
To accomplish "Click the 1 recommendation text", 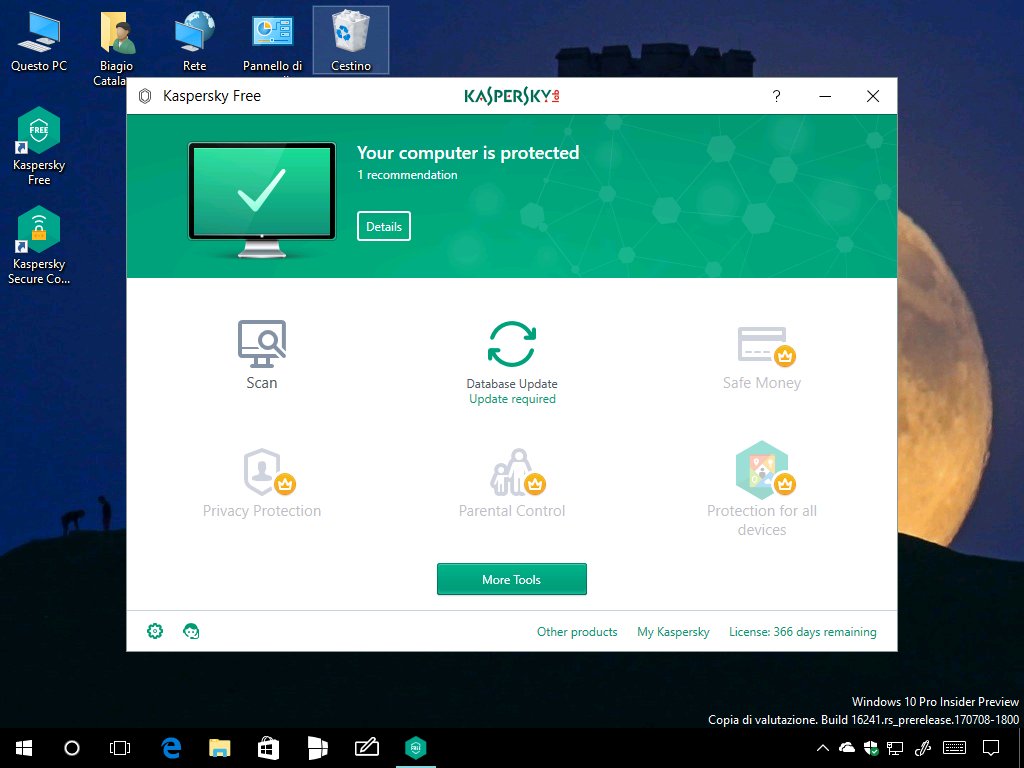I will (x=407, y=175).
